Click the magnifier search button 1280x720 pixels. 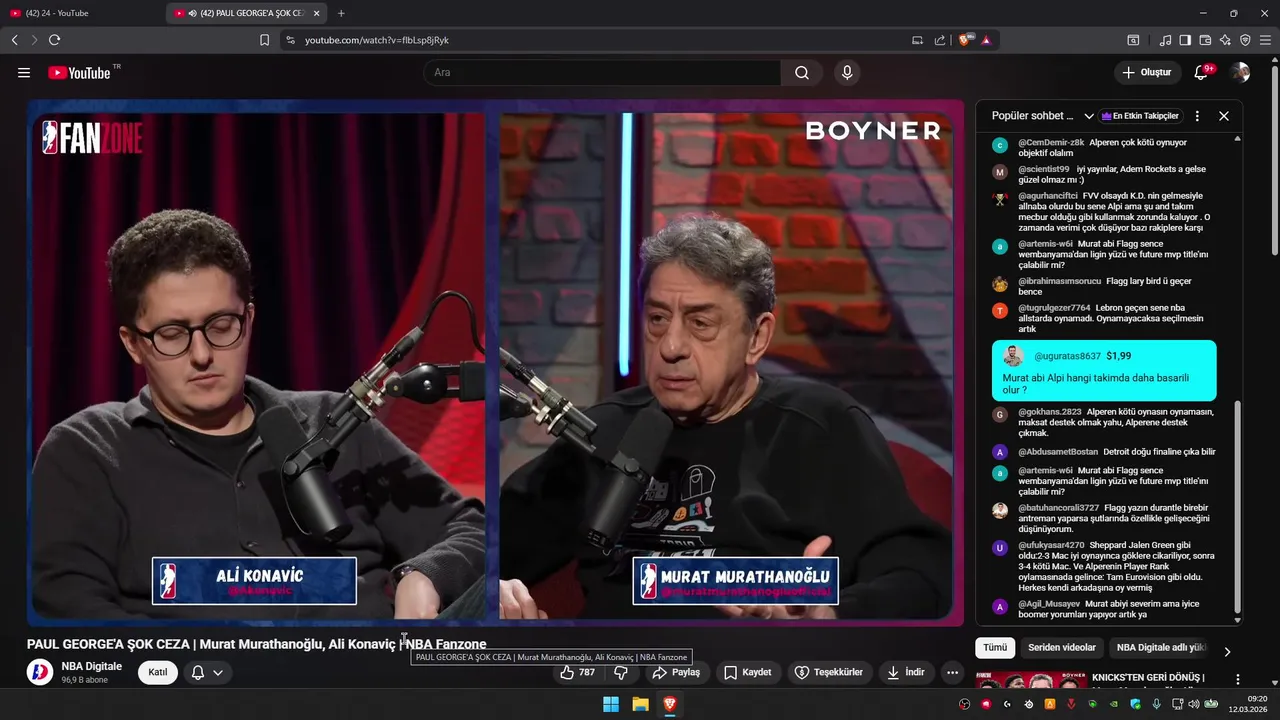tap(802, 72)
